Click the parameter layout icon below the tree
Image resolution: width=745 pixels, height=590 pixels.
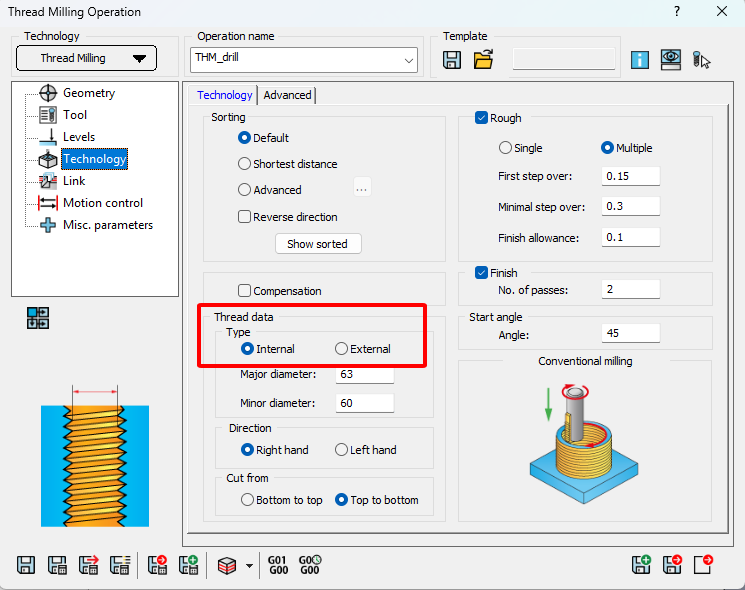pos(38,318)
